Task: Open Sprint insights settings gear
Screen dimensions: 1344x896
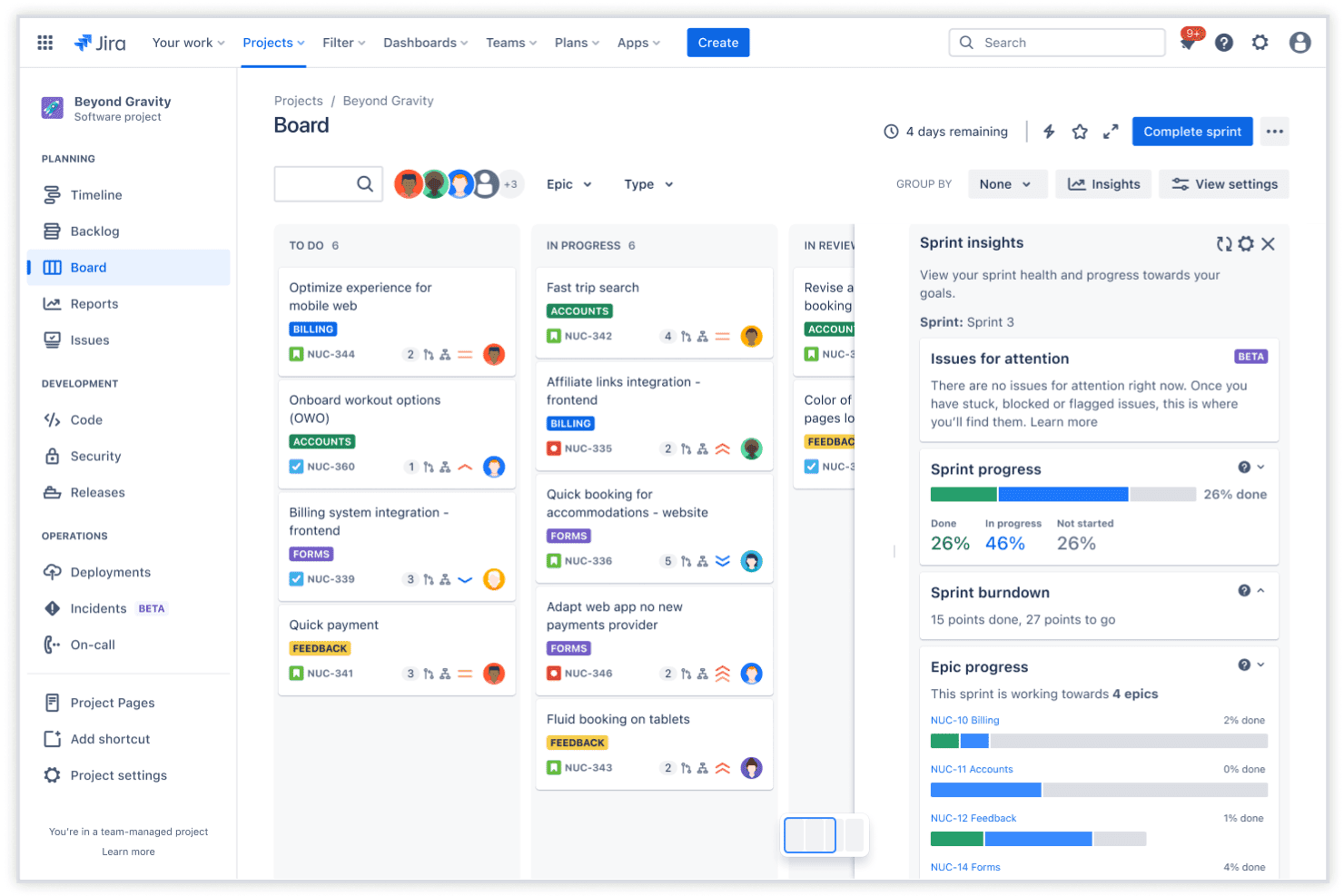Action: [x=1246, y=243]
